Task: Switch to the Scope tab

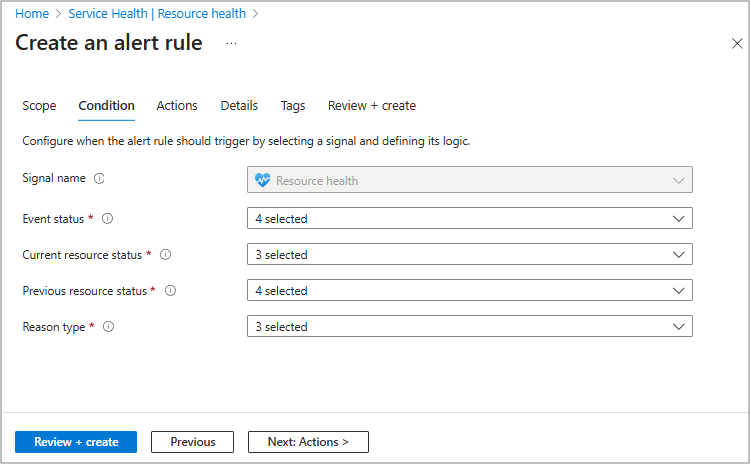Action: click(x=39, y=106)
